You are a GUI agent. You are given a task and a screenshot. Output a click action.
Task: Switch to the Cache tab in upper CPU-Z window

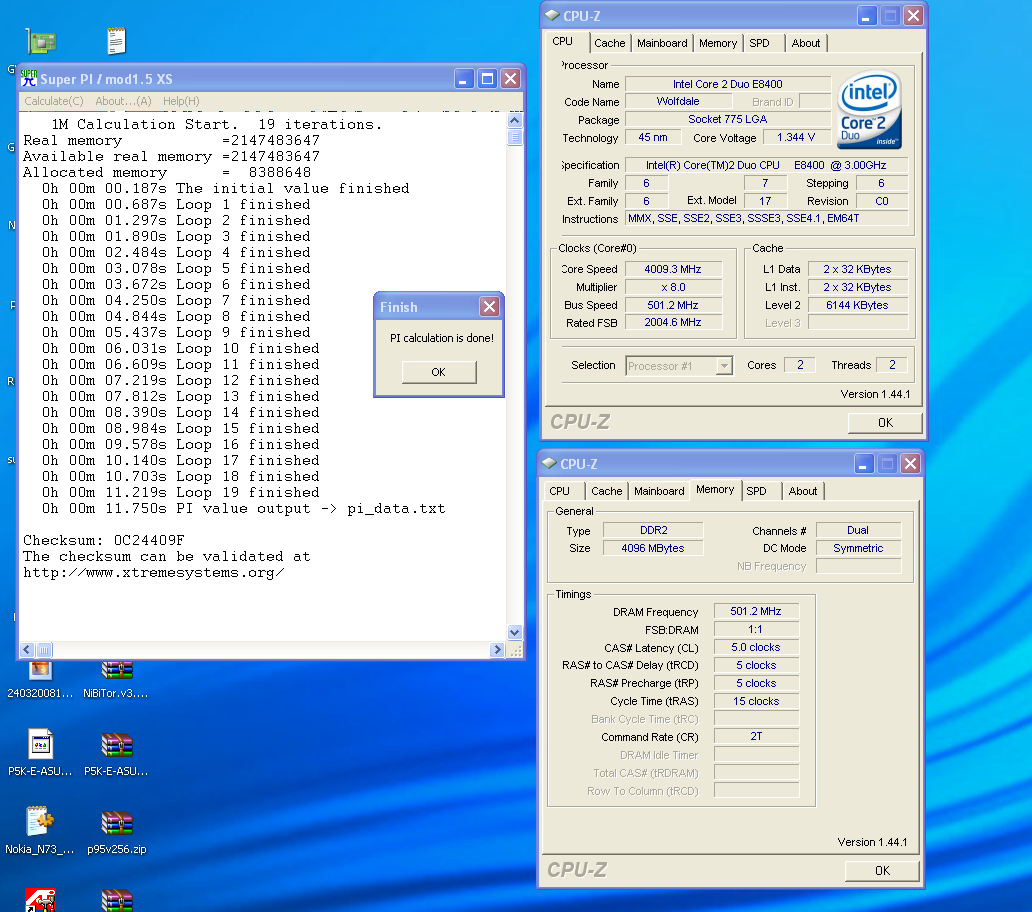click(609, 43)
